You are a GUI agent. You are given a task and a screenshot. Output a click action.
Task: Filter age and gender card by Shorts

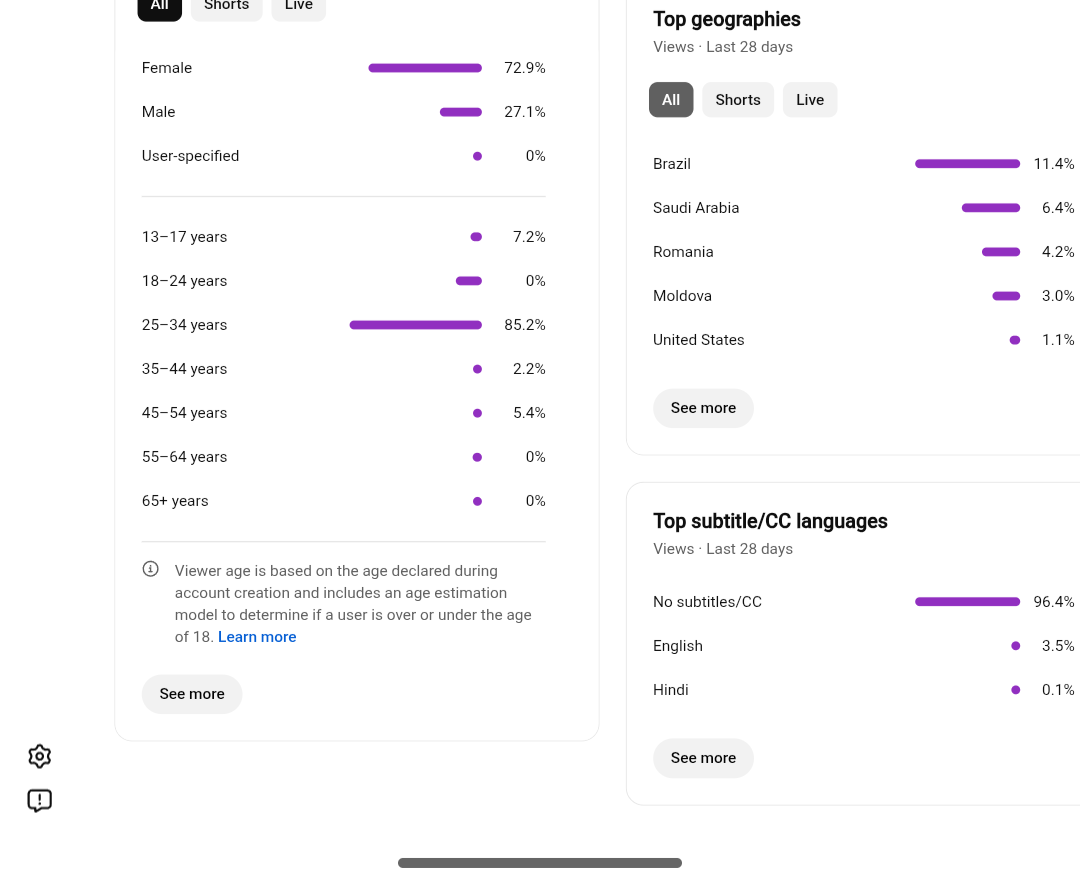pyautogui.click(x=227, y=7)
